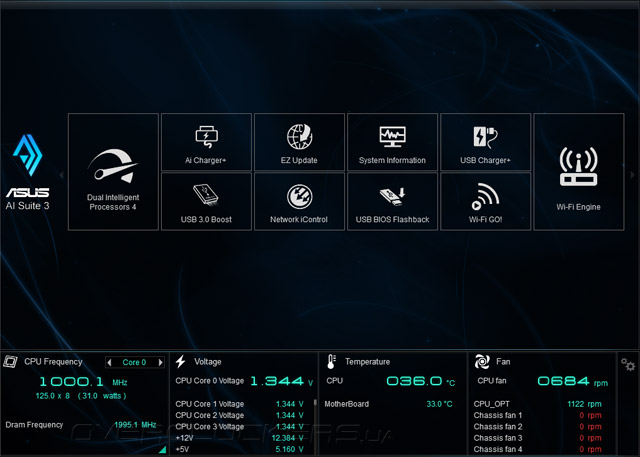This screenshot has width=640, height=457.
Task: Go to the previous menu page arrow
Action: tap(61, 175)
